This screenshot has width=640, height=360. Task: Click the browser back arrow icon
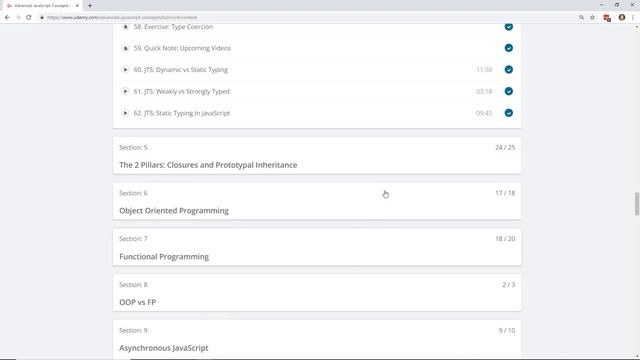[x=7, y=18]
